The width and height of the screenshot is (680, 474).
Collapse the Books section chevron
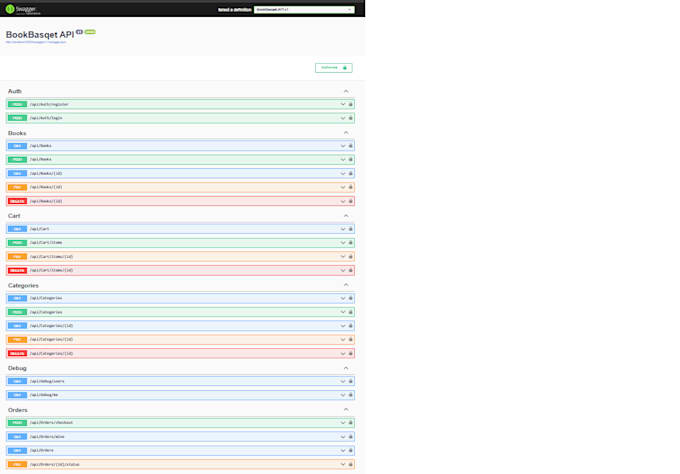click(346, 133)
